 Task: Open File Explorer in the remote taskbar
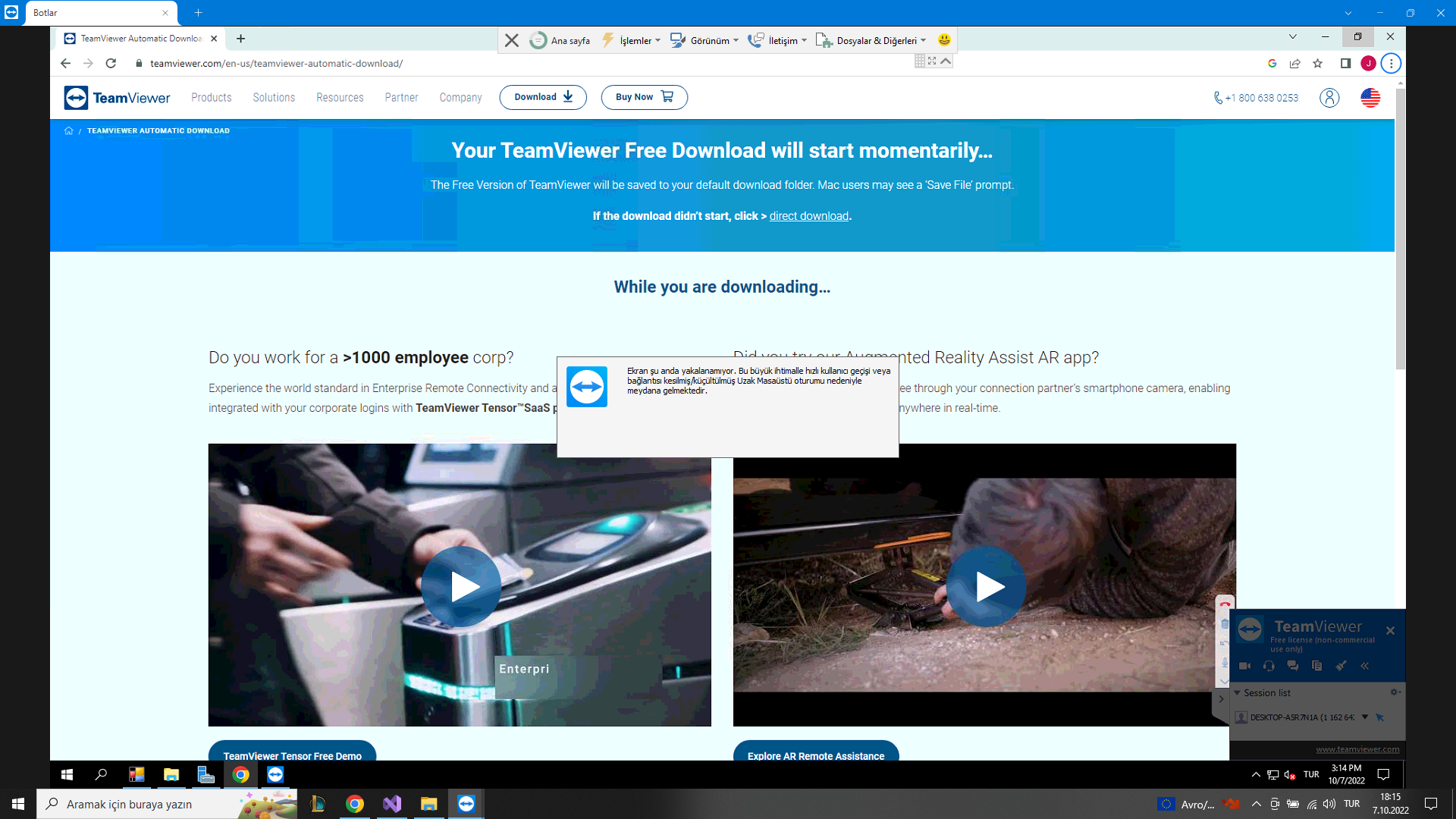click(171, 774)
